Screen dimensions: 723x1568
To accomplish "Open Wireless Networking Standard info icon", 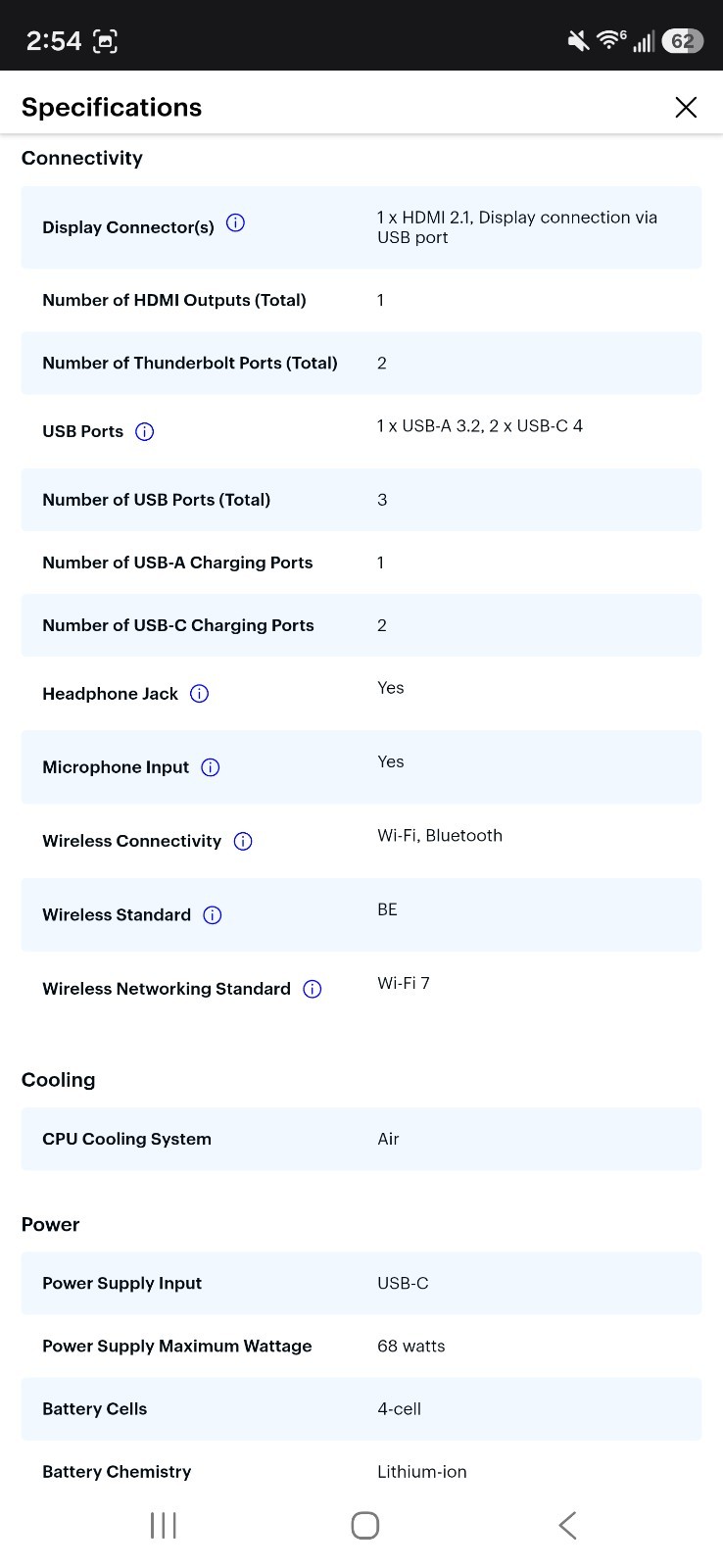I will point(312,990).
